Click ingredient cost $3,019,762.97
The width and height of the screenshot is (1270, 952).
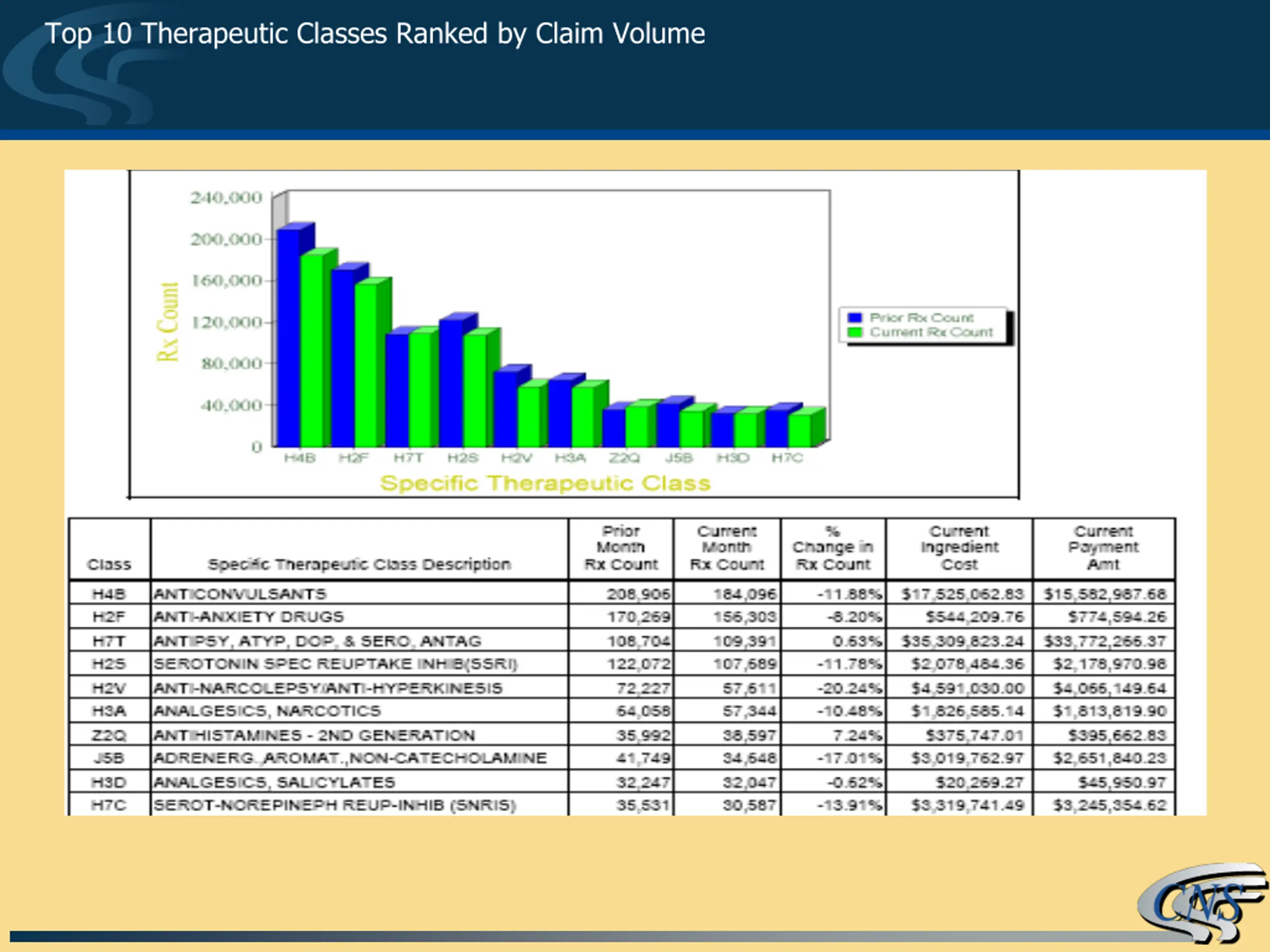[968, 758]
